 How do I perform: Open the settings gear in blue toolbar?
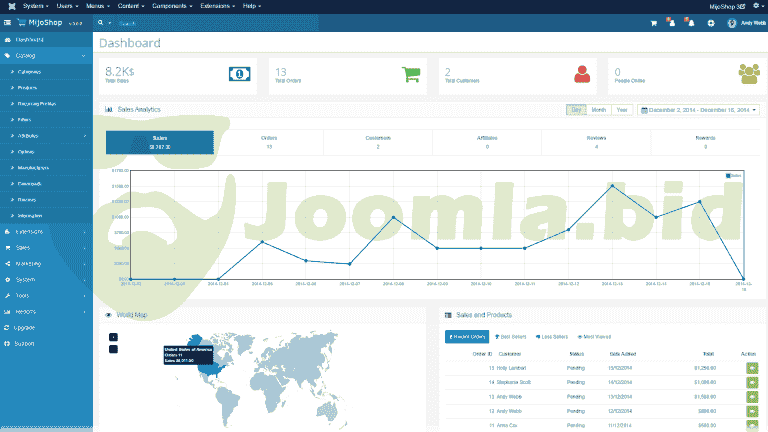click(711, 23)
